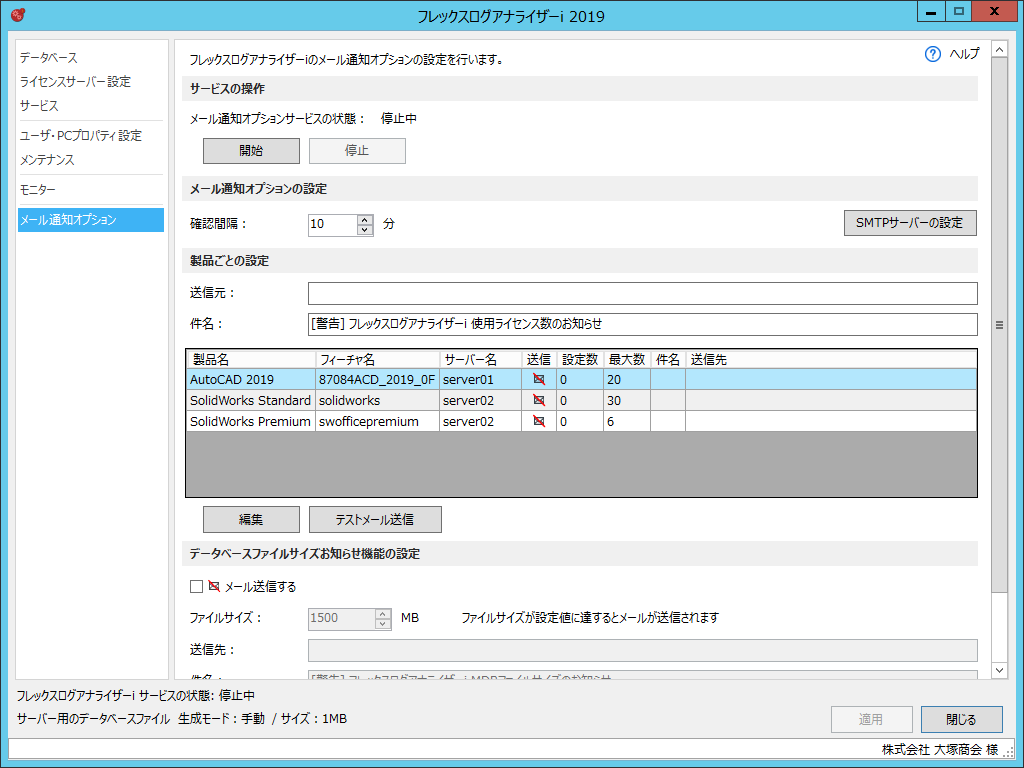
Task: Click the サーバー名 column header
Action: (481, 359)
